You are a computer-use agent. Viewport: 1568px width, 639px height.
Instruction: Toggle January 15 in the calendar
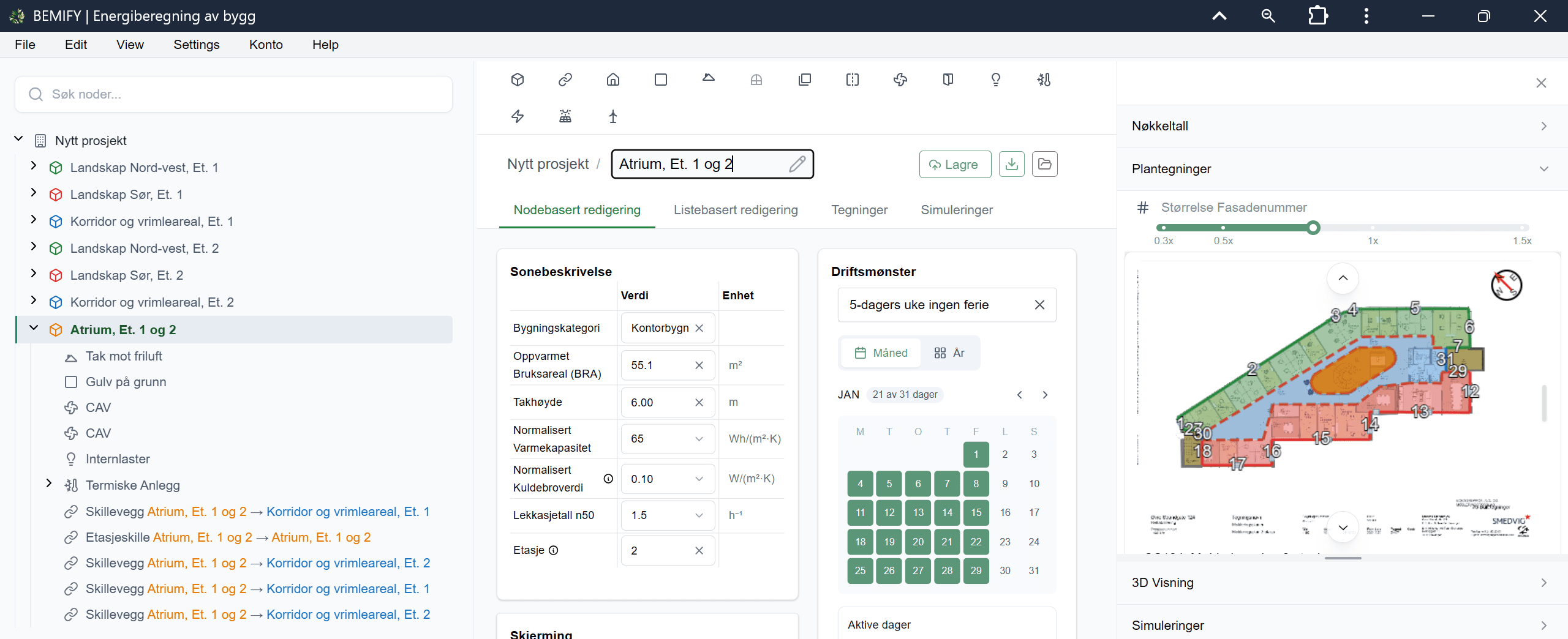976,512
